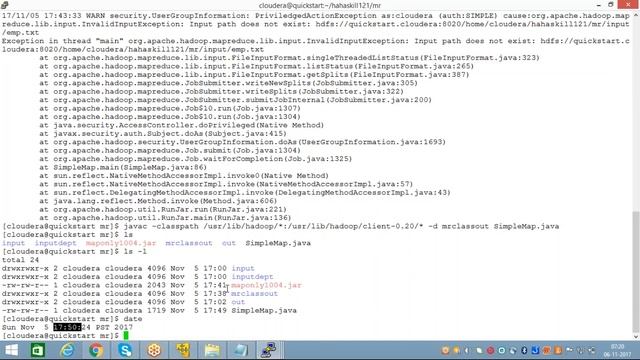Open the PuTTY system menu icon in title bar
640x360 pixels.
pos(4,5)
